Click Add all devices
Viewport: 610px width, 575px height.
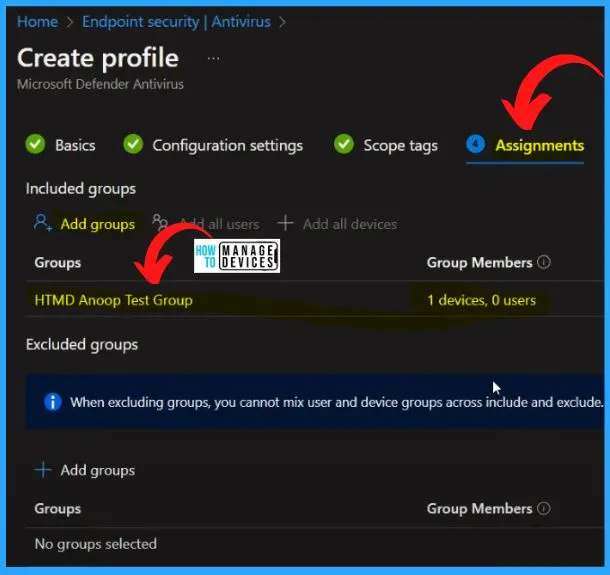[x=350, y=224]
